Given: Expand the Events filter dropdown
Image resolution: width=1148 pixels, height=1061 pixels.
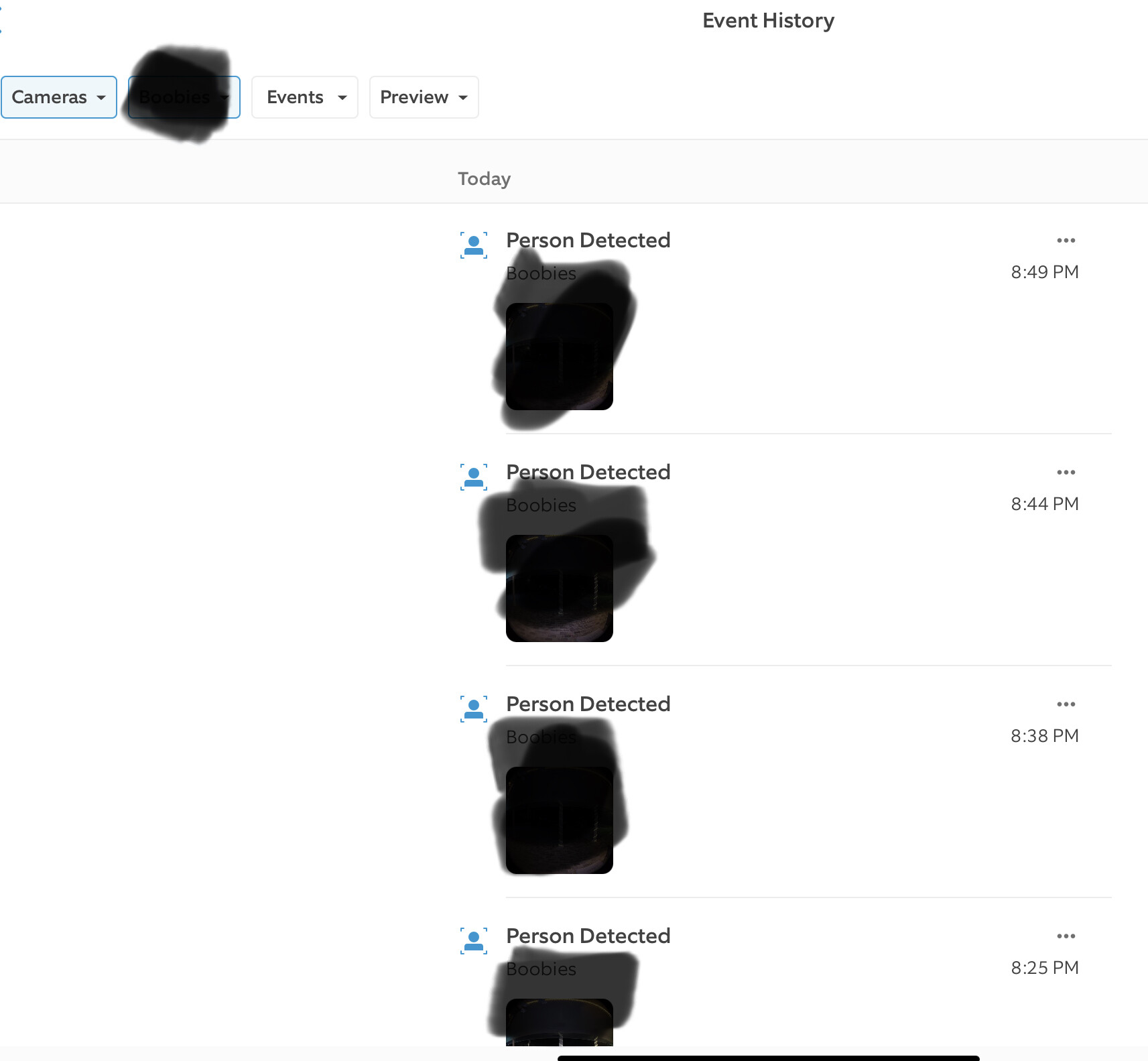Looking at the screenshot, I should [305, 97].
